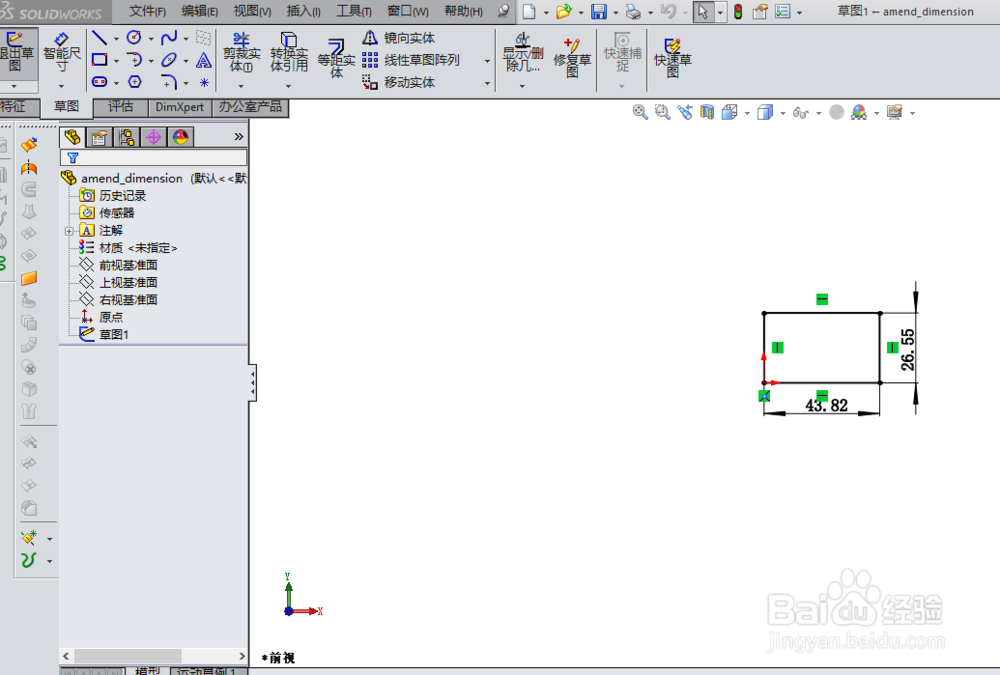The image size is (1000, 675).
Task: Click the Section View icon
Action: 707,112
